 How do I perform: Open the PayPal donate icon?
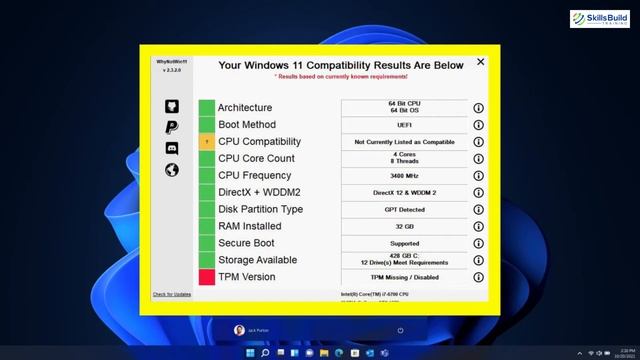[172, 127]
